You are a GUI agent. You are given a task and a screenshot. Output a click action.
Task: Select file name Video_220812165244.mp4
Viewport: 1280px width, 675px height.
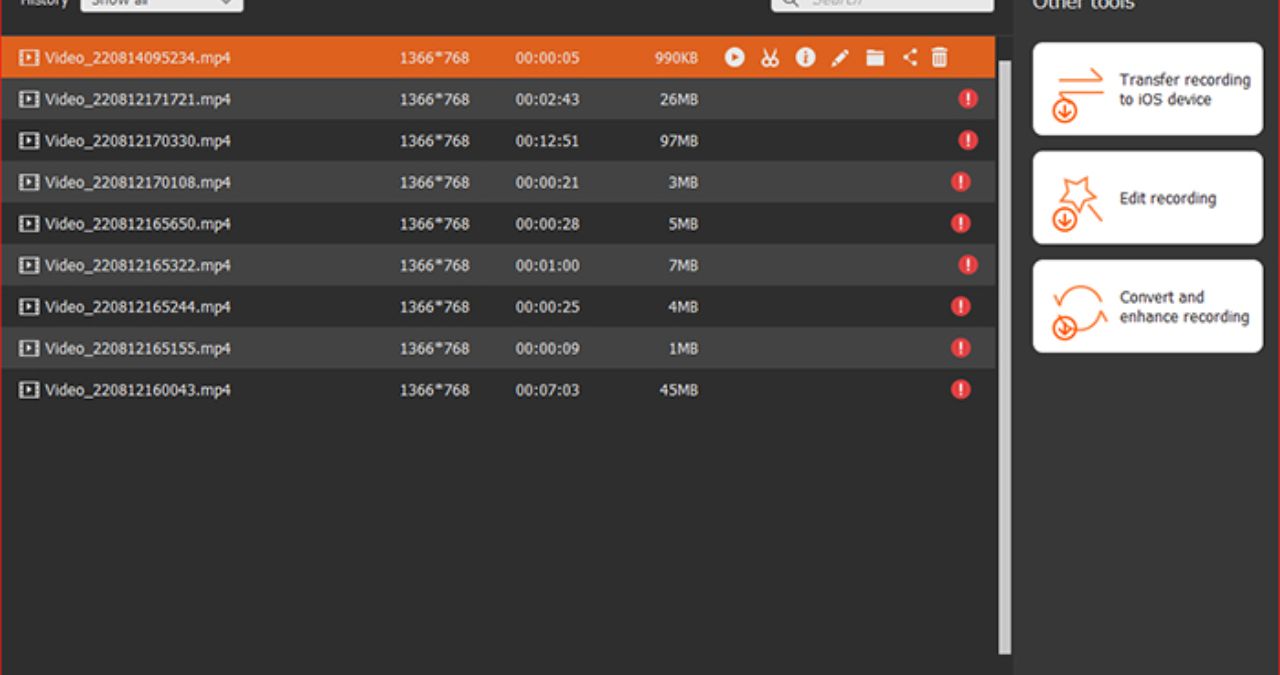(138, 307)
